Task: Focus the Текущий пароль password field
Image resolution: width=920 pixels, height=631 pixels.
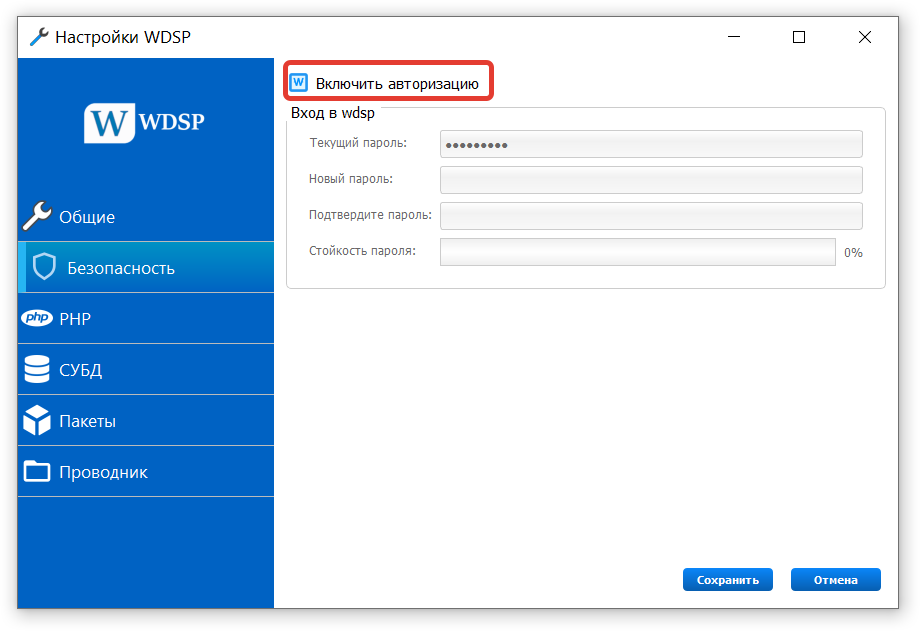Action: 651,144
